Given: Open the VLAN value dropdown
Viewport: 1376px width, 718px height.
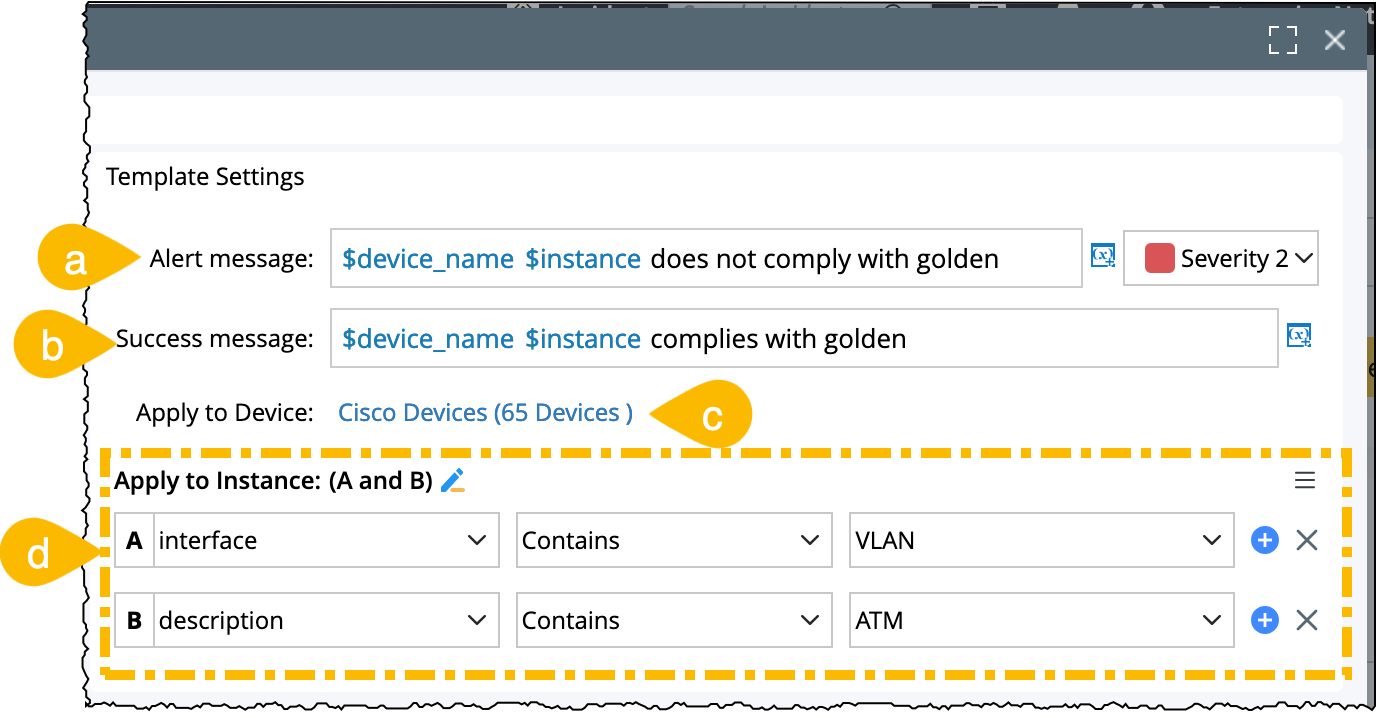Looking at the screenshot, I should pos(1040,541).
